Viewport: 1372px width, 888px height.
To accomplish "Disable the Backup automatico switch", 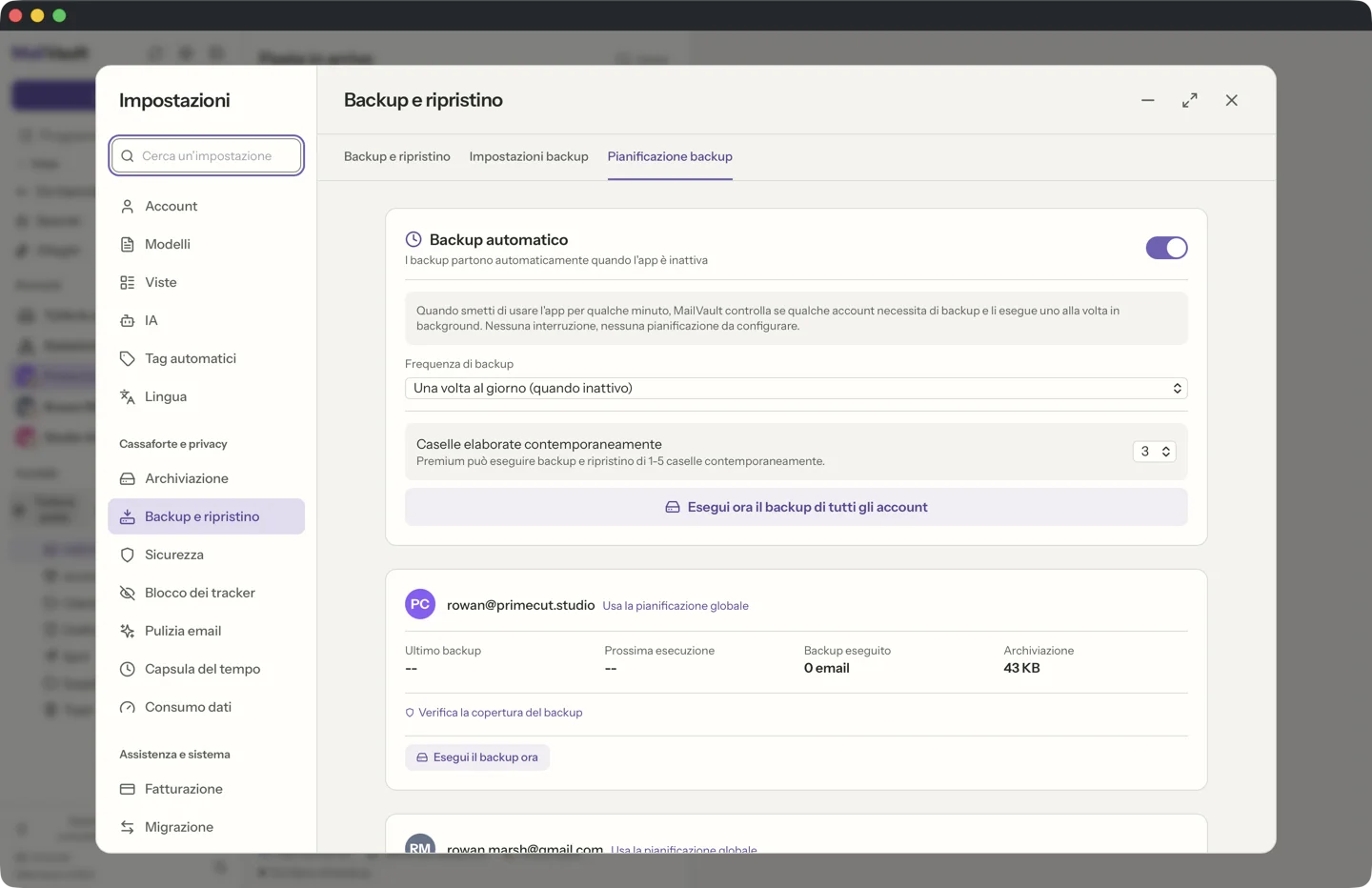I will tap(1166, 248).
